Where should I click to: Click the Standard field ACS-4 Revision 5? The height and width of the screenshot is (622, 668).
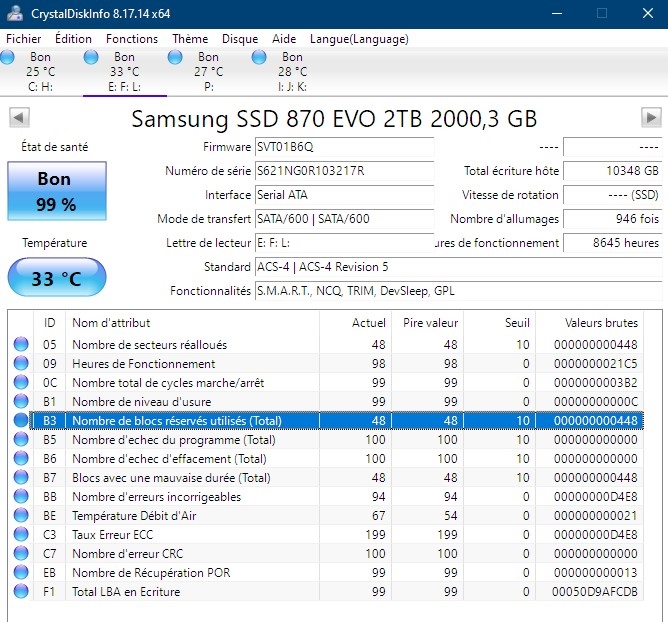(x=458, y=267)
